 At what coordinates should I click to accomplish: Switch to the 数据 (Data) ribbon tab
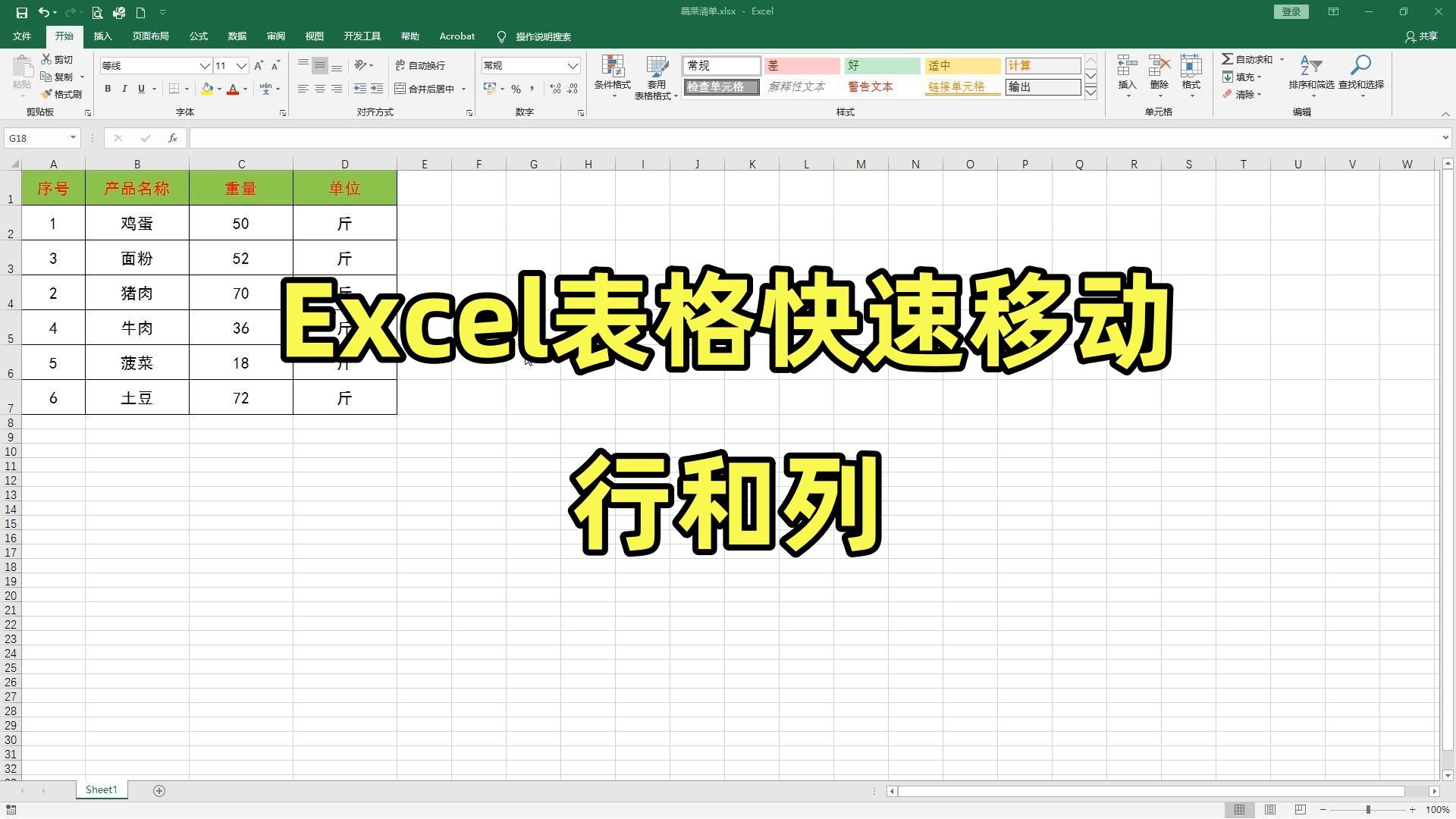pyautogui.click(x=237, y=36)
